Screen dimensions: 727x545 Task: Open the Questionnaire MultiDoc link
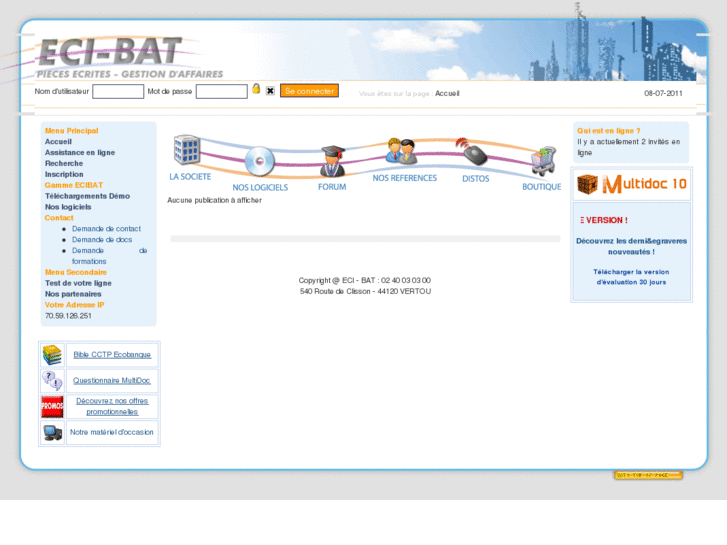coord(112,381)
